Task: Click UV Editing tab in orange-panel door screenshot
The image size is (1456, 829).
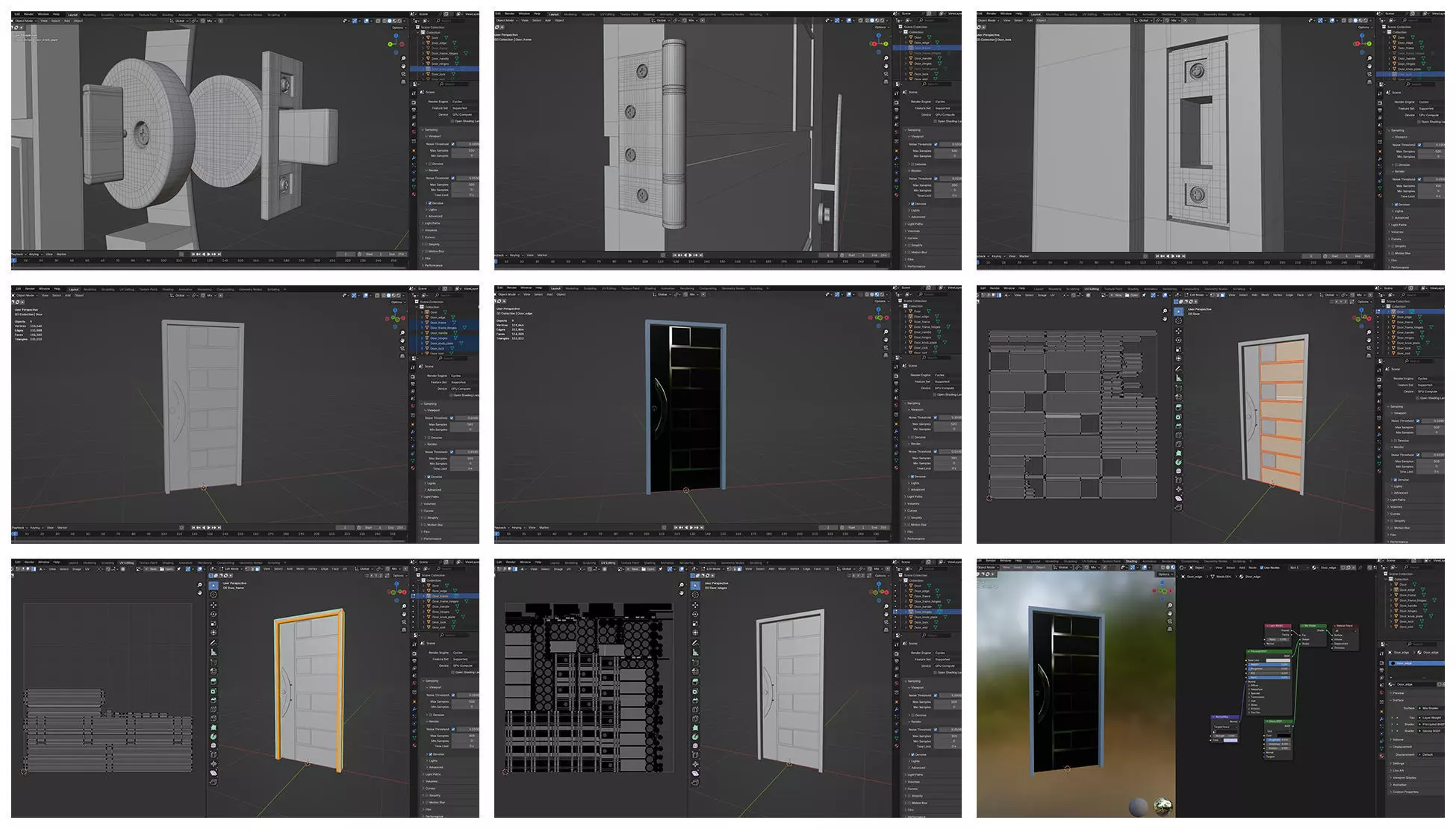Action: tap(1092, 289)
